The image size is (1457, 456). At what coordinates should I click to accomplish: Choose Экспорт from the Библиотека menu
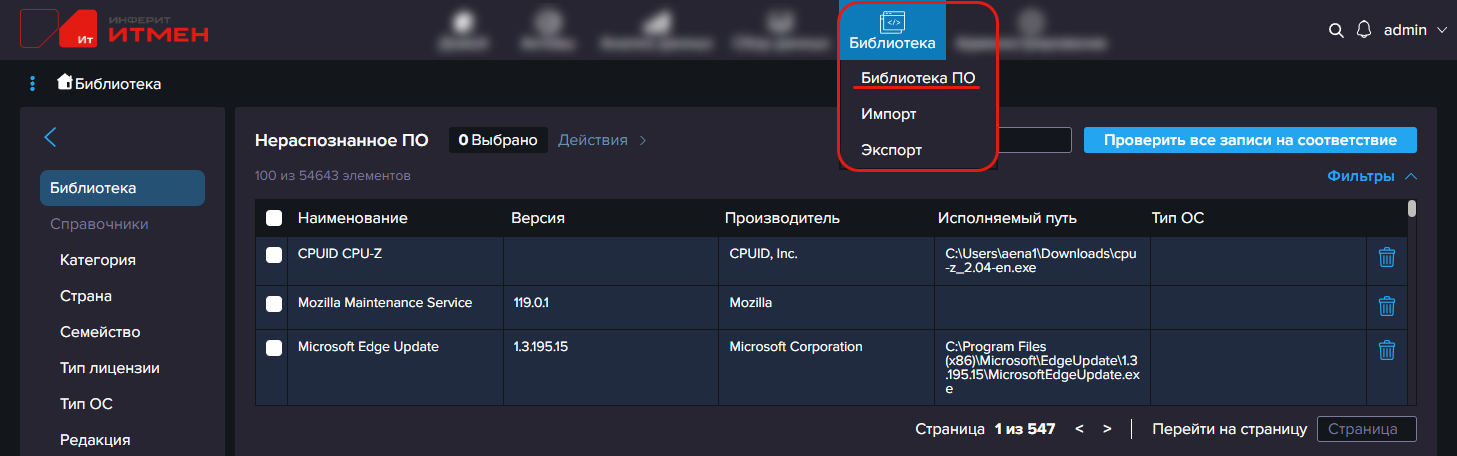pyautogui.click(x=891, y=150)
